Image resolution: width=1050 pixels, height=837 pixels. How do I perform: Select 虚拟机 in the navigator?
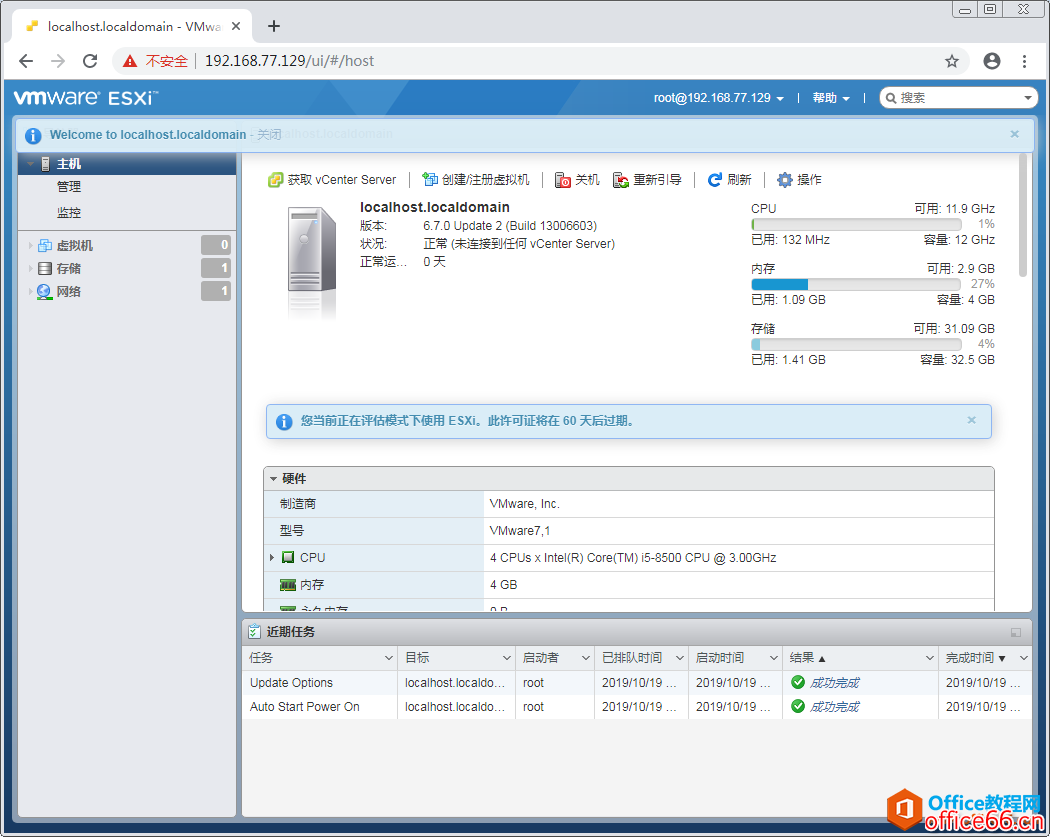(x=74, y=246)
